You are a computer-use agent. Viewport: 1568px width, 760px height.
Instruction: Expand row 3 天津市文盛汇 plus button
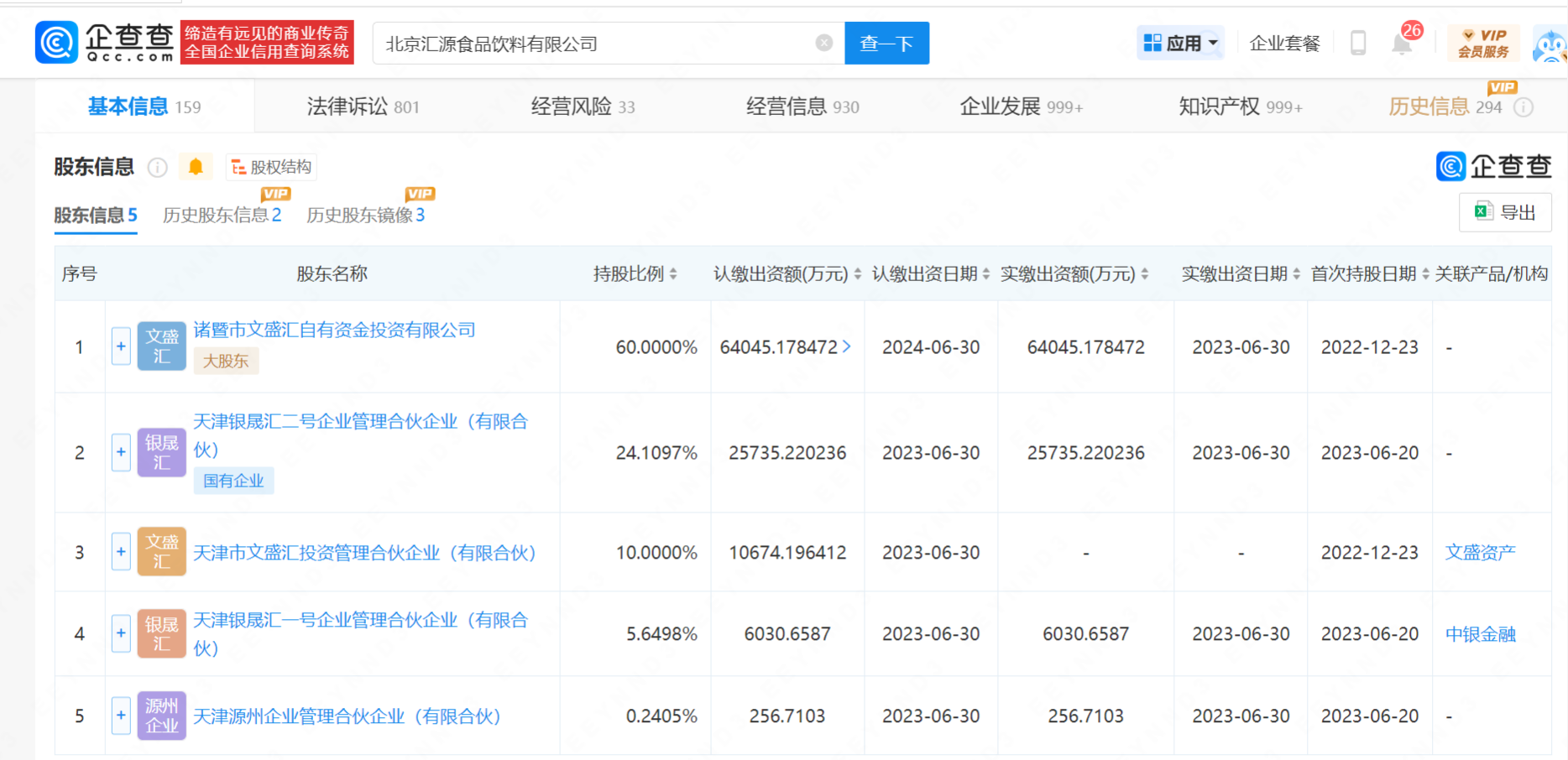pos(121,552)
